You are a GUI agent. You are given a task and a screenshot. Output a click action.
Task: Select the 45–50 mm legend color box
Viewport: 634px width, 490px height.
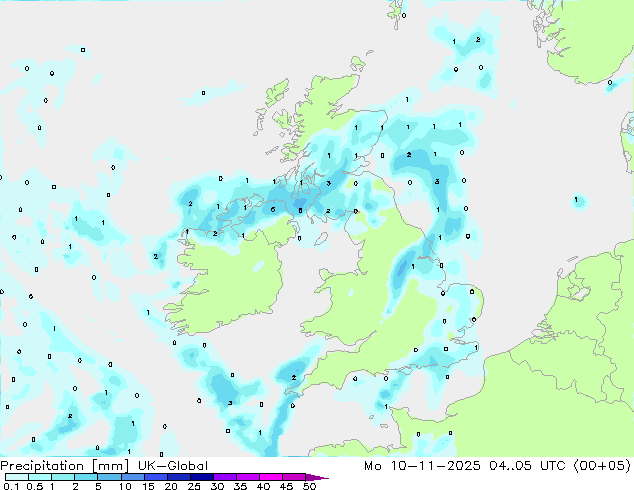(x=294, y=477)
